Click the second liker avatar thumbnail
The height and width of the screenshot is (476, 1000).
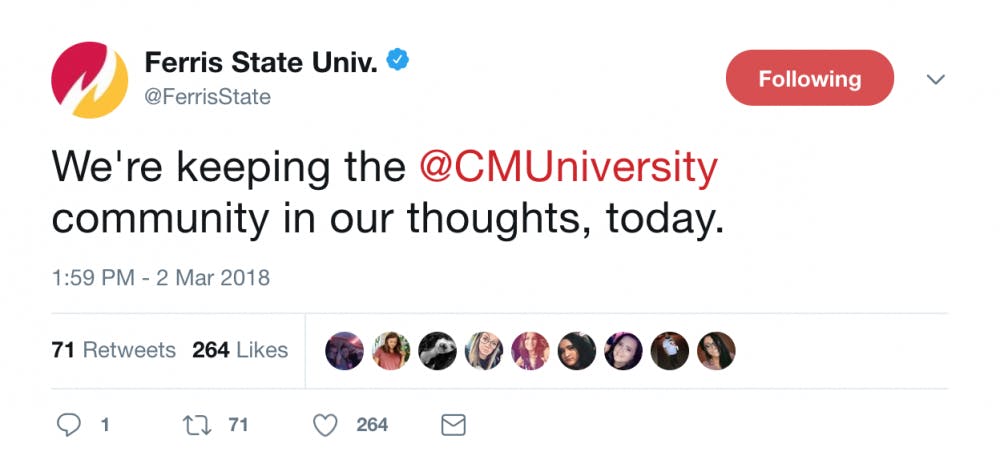(391, 351)
